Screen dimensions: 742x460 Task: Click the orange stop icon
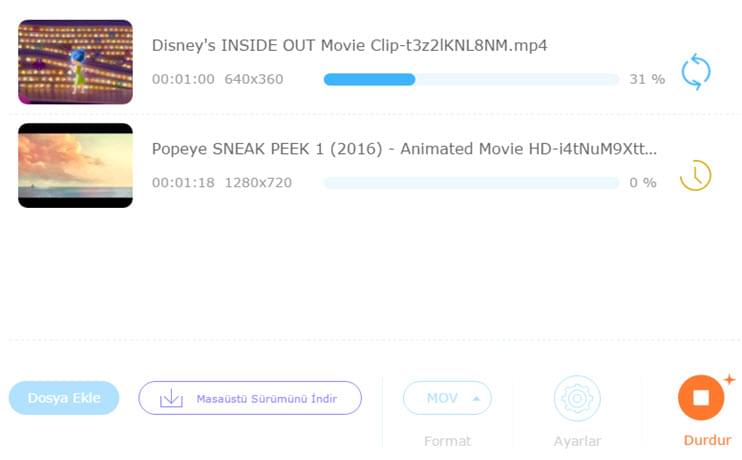(x=701, y=398)
